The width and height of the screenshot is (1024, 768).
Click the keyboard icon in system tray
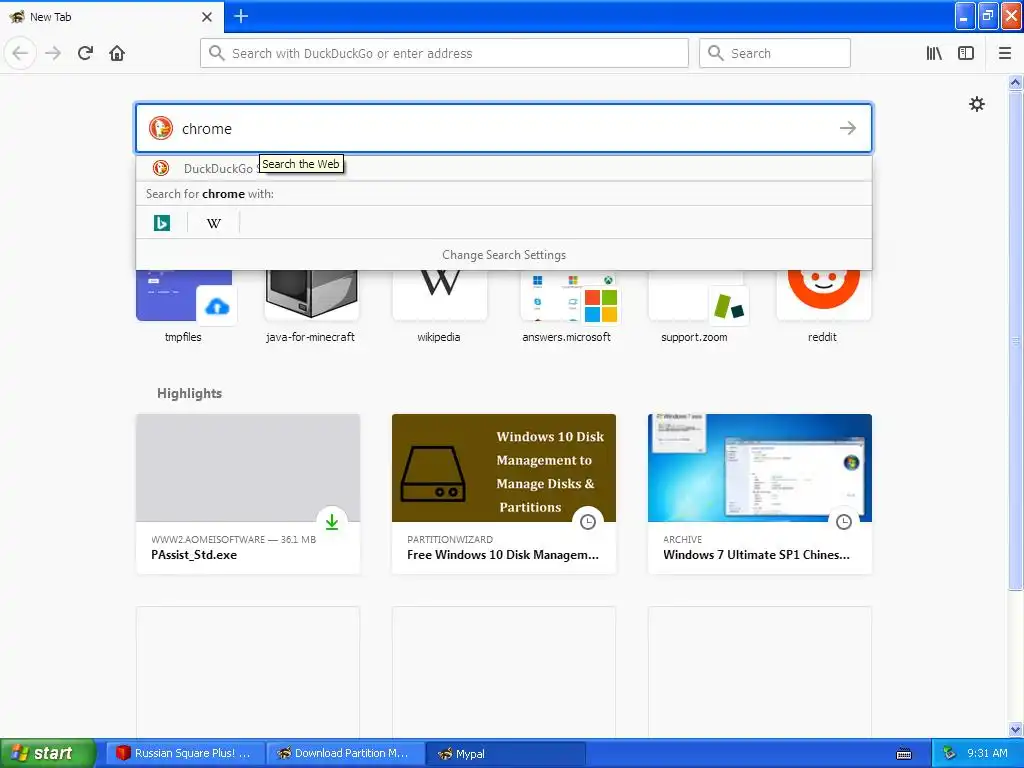pyautogui.click(x=904, y=754)
